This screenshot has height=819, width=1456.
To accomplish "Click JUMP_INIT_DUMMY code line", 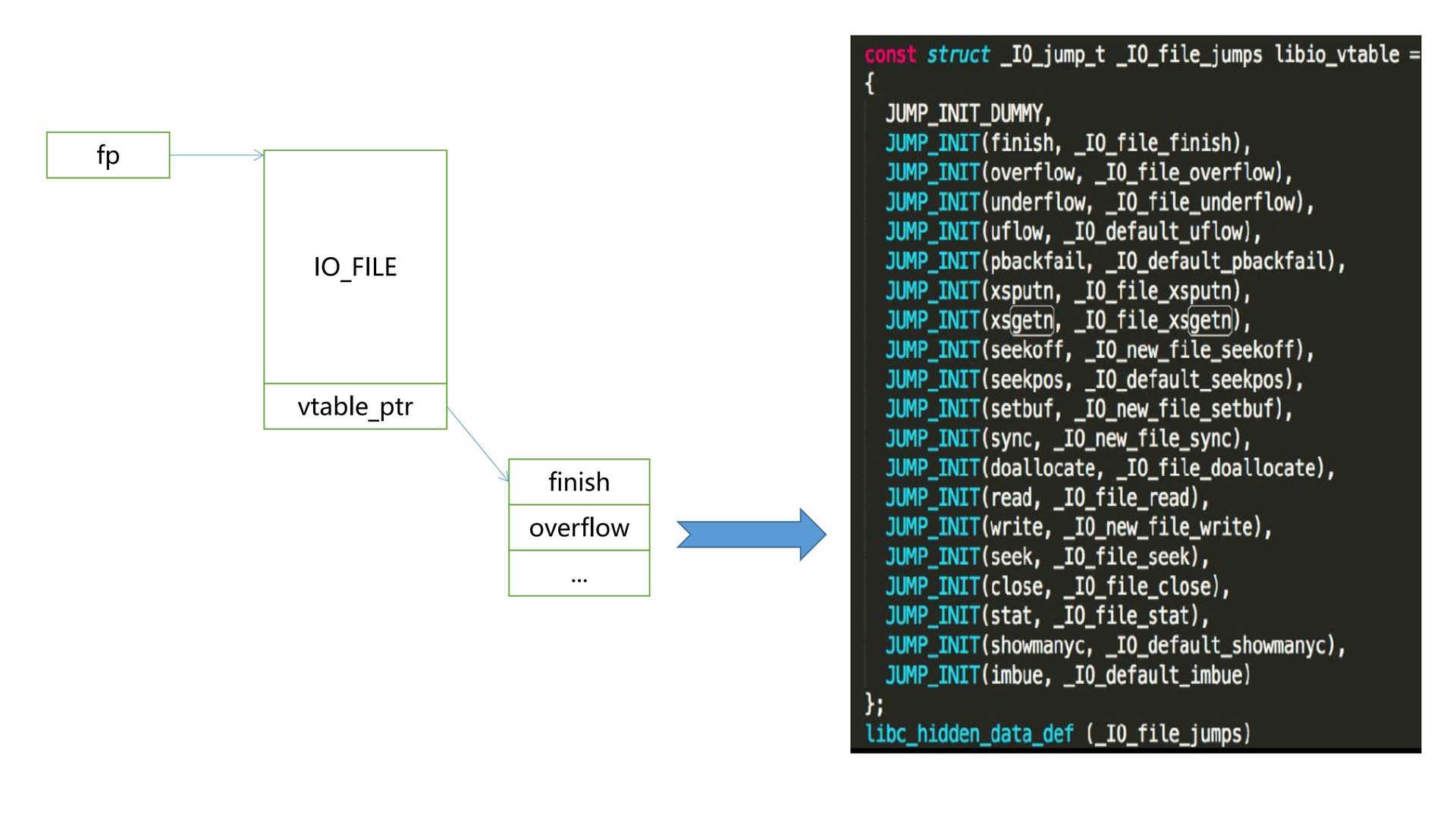I will [x=968, y=114].
